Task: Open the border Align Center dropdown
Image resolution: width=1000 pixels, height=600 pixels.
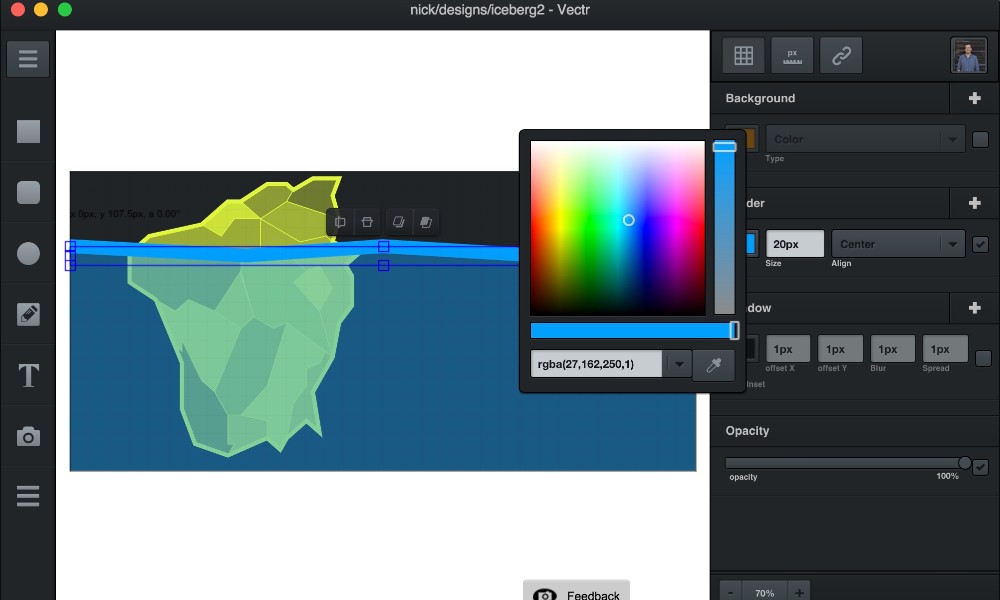Action: point(897,244)
